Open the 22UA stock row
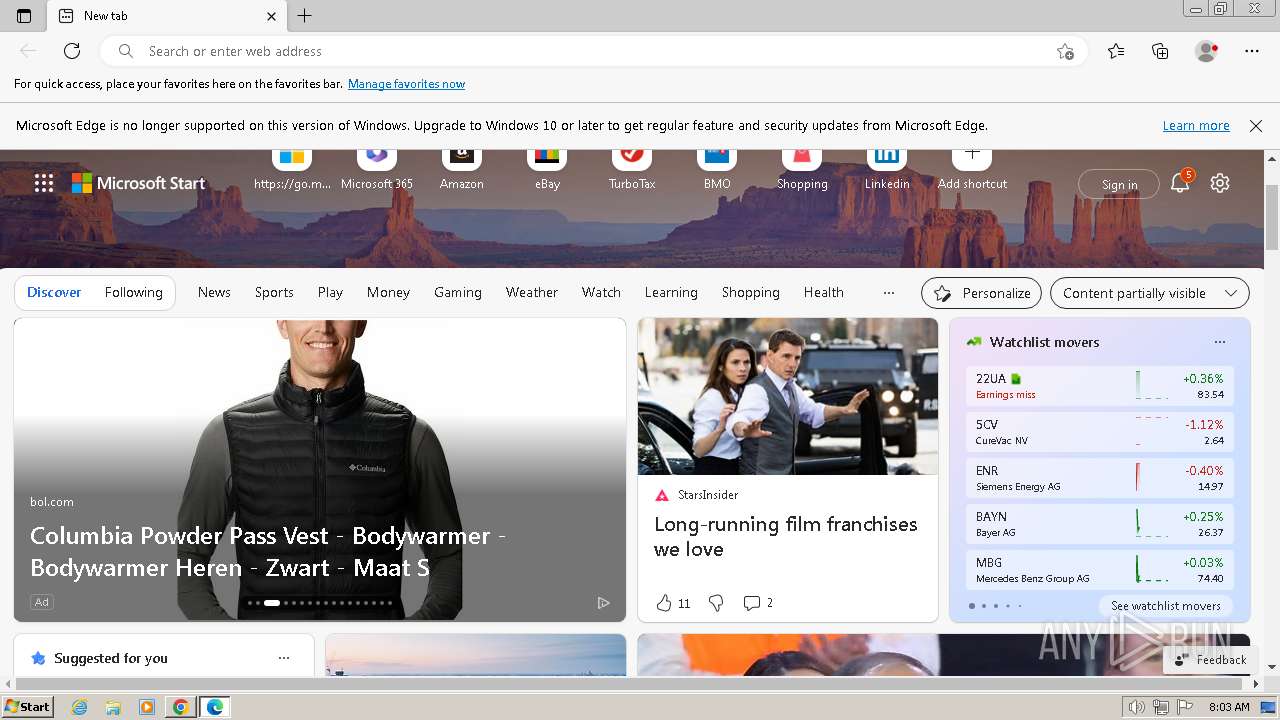The height and width of the screenshot is (720, 1280). click(1100, 386)
